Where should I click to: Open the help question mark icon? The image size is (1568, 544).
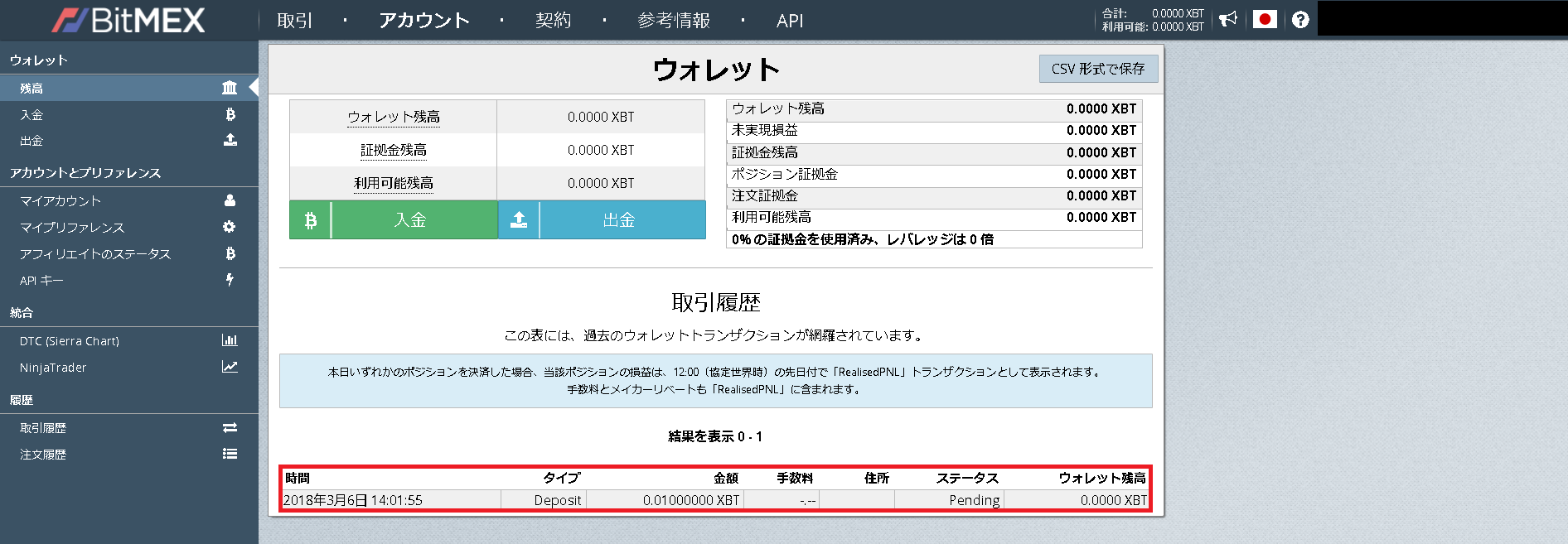1300,19
